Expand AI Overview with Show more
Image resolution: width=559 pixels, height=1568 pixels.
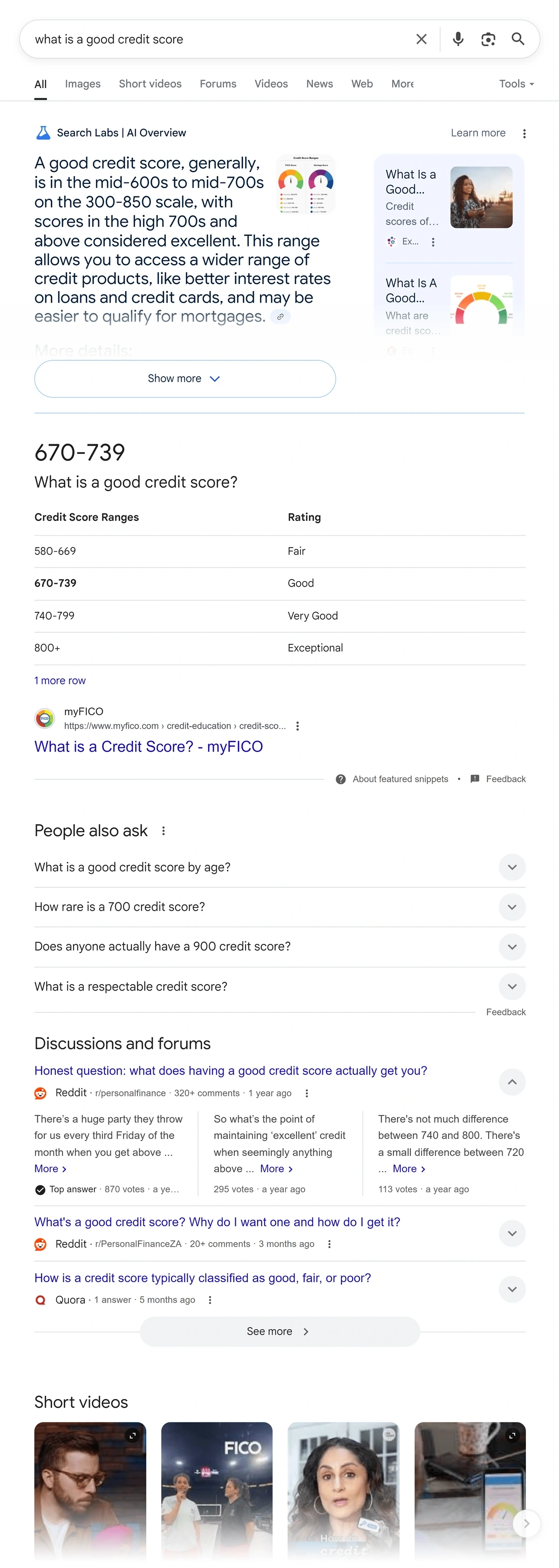184,378
